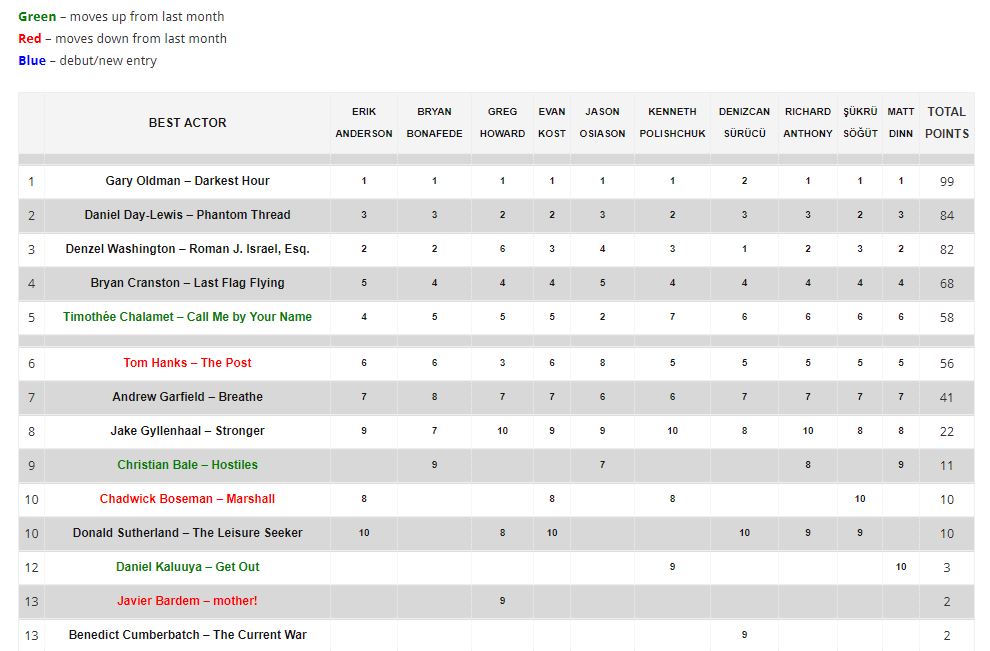Viewport: 990px width, 651px height.
Task: Select 'Jake Gyllenhaal – Stronger' entry
Action: point(188,431)
